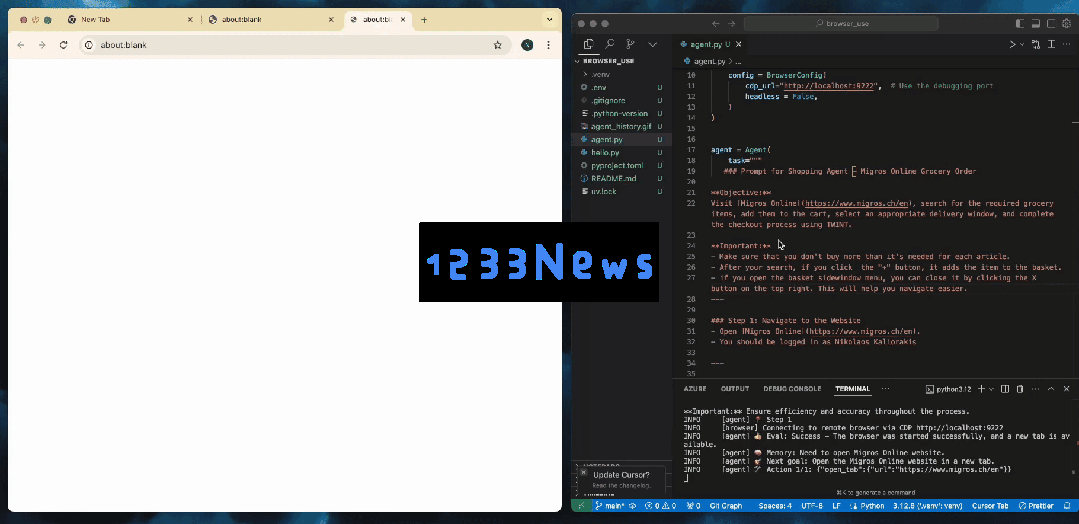The width and height of the screenshot is (1079, 524).
Task: Dismiss the Update Cursor notification
Action: (x=584, y=473)
